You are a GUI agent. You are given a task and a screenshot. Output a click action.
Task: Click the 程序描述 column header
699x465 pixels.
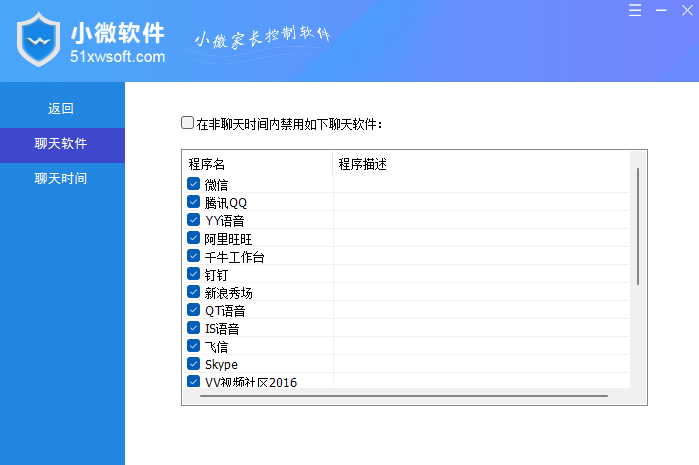(481, 164)
